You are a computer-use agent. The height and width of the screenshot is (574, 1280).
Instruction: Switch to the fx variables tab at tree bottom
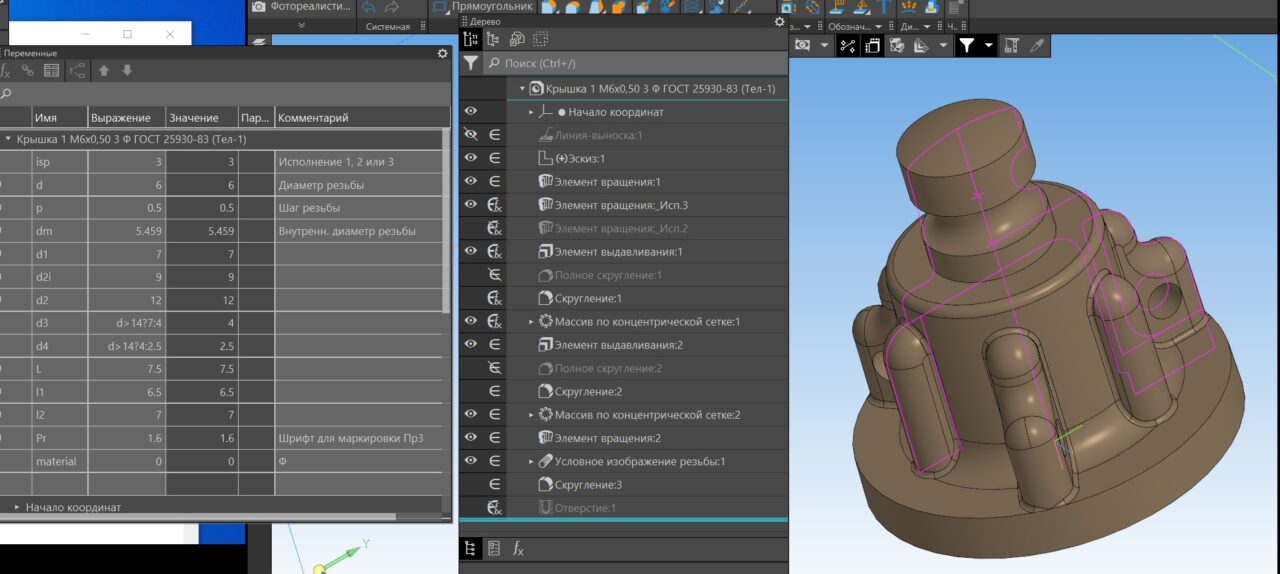pos(518,548)
